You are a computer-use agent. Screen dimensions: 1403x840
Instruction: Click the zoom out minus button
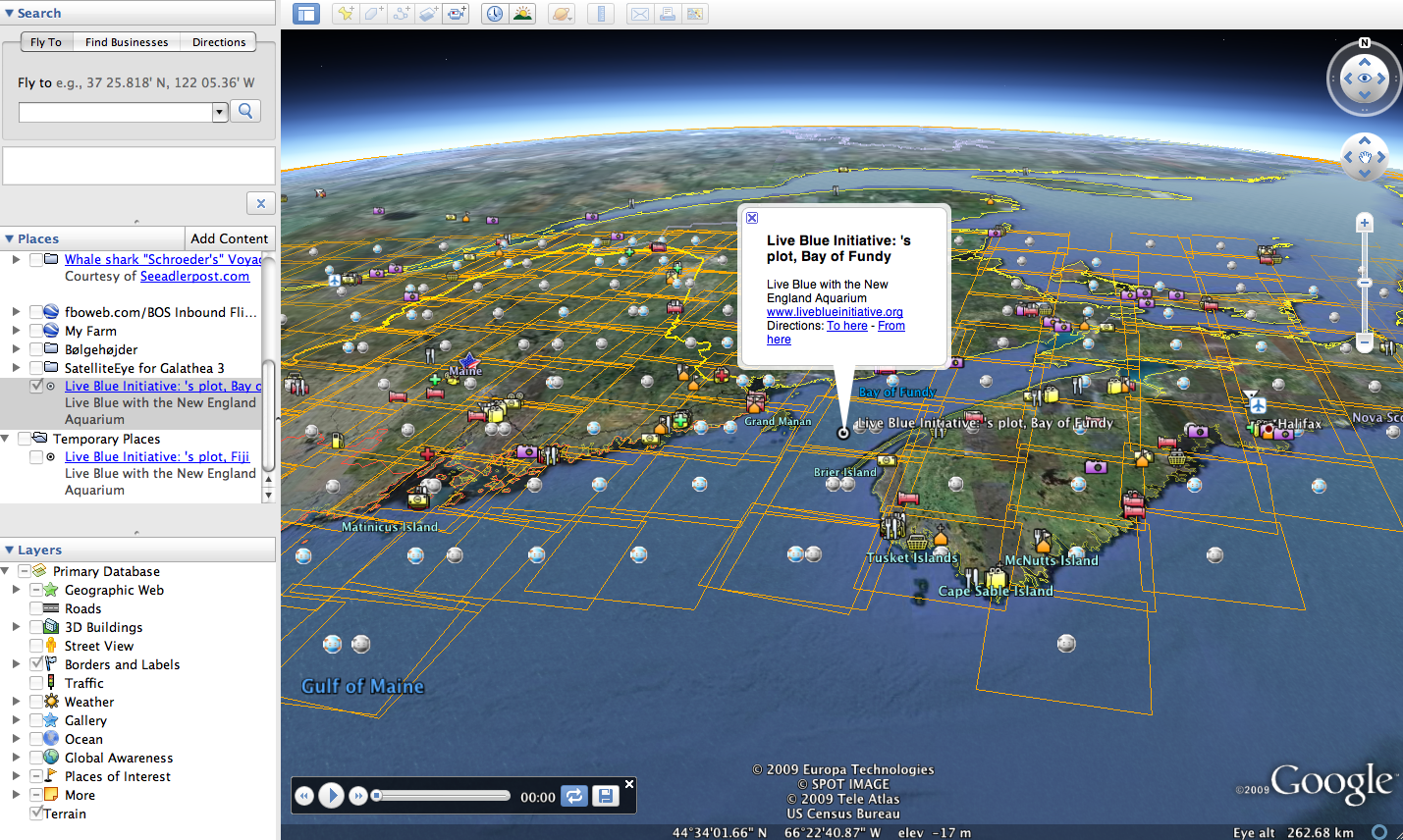pos(1365,342)
